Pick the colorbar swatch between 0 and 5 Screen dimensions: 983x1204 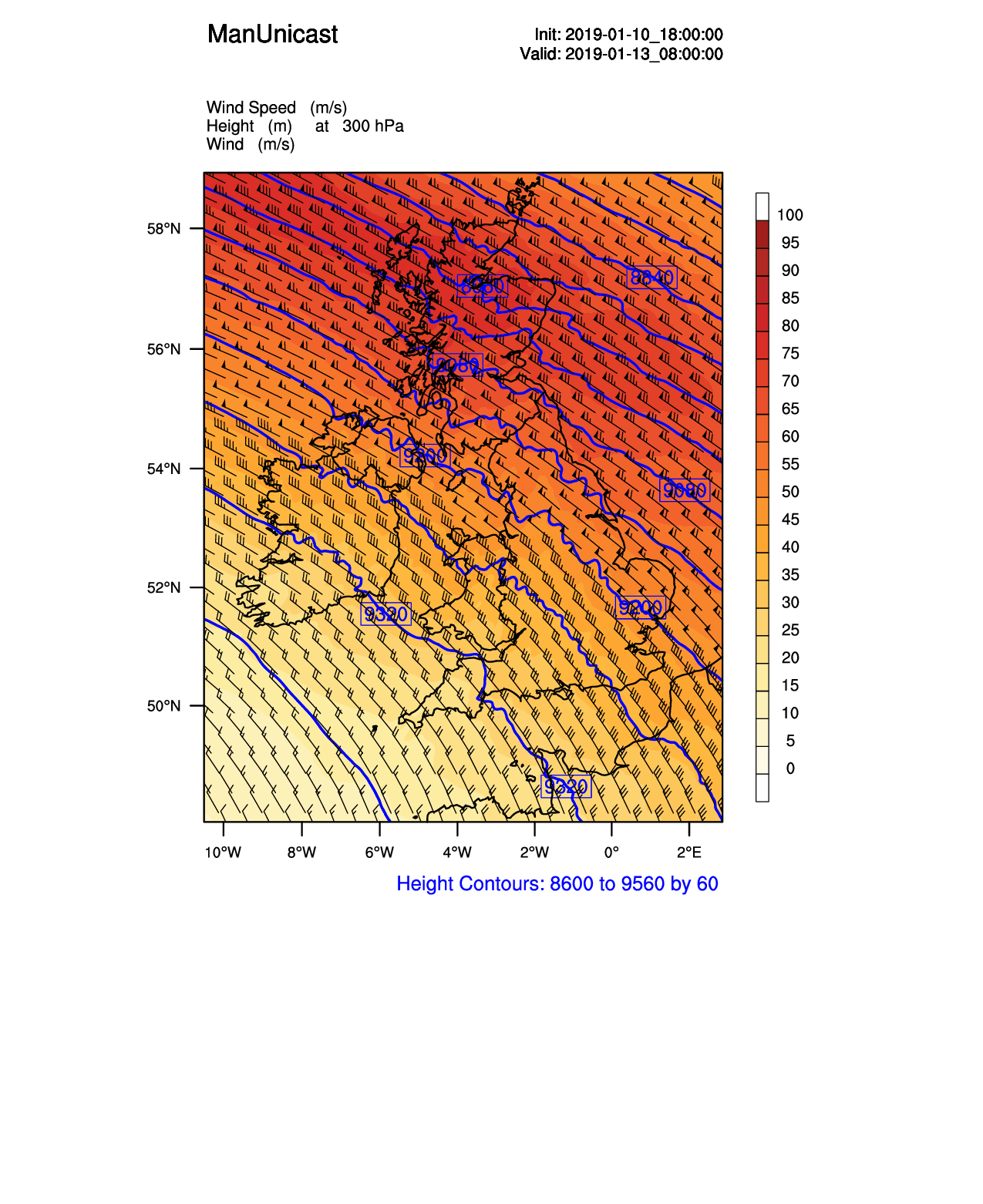762,760
